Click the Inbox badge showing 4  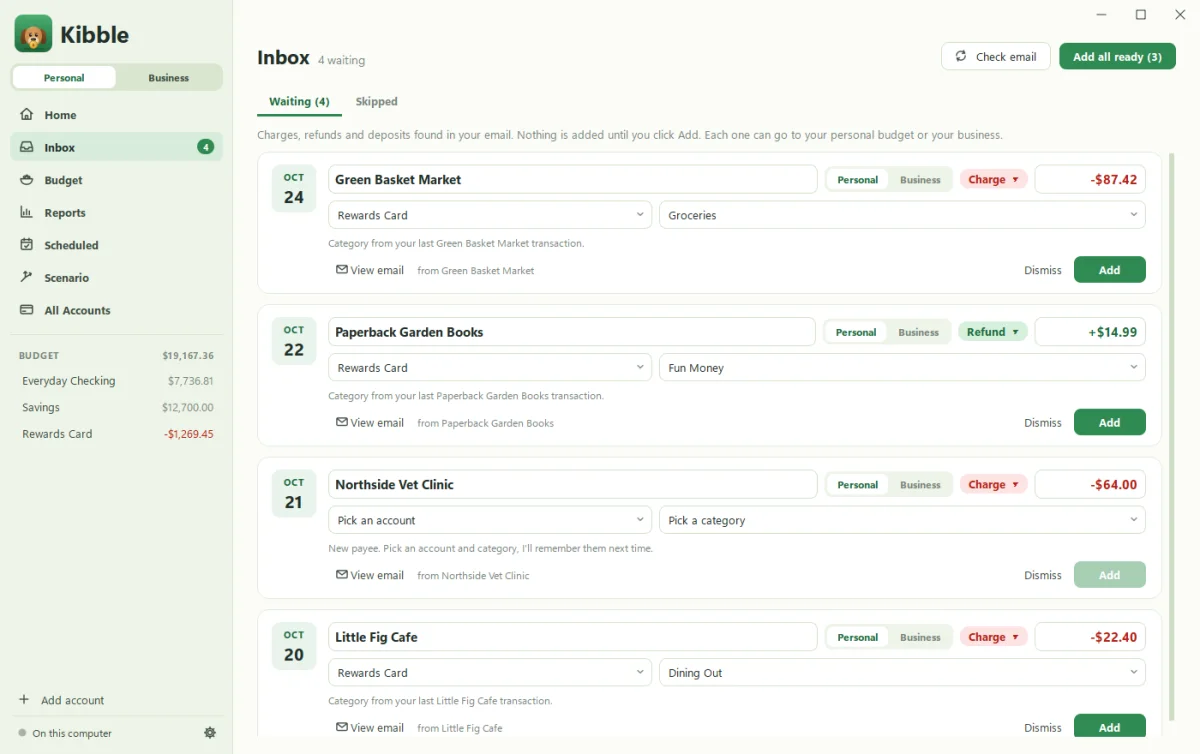click(x=205, y=147)
